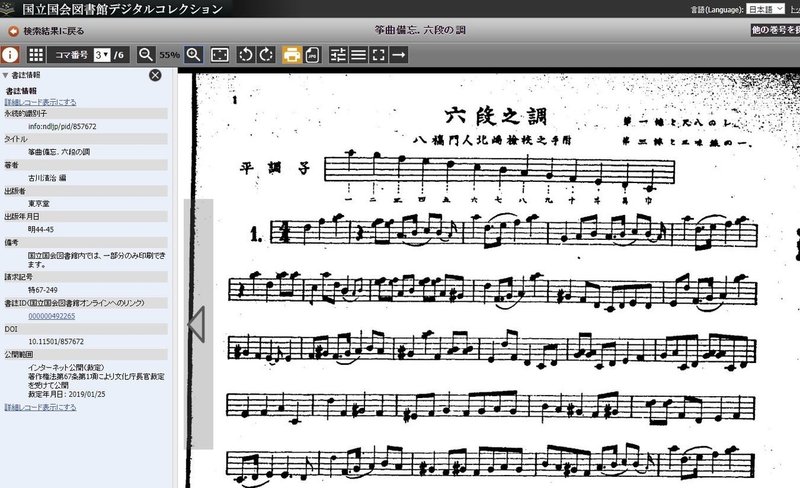Rotate the page clockwise
The height and width of the screenshot is (488, 800).
(x=266, y=55)
